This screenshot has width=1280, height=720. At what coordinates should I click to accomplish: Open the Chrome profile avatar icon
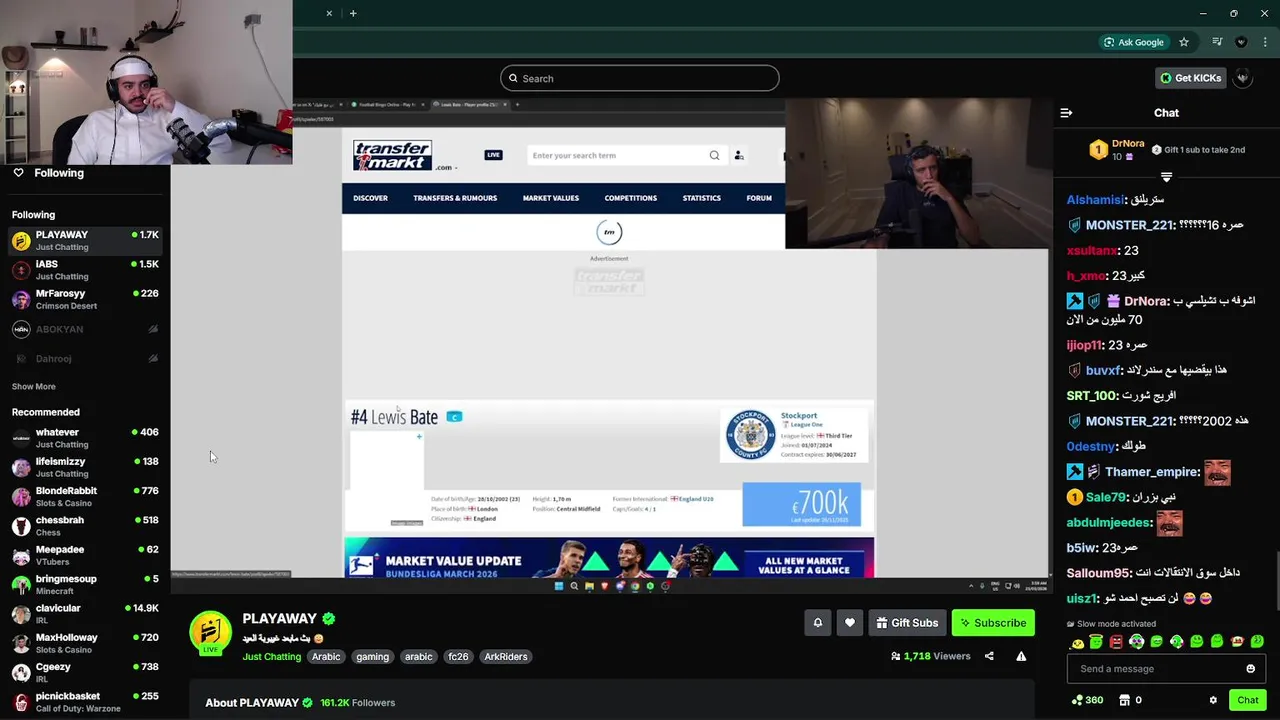(x=1241, y=42)
